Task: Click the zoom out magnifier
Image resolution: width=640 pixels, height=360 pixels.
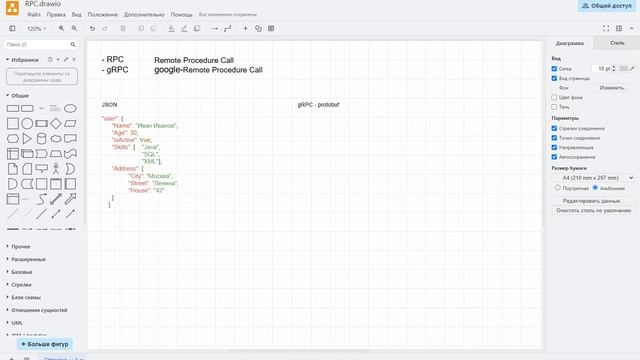Action: point(74,29)
